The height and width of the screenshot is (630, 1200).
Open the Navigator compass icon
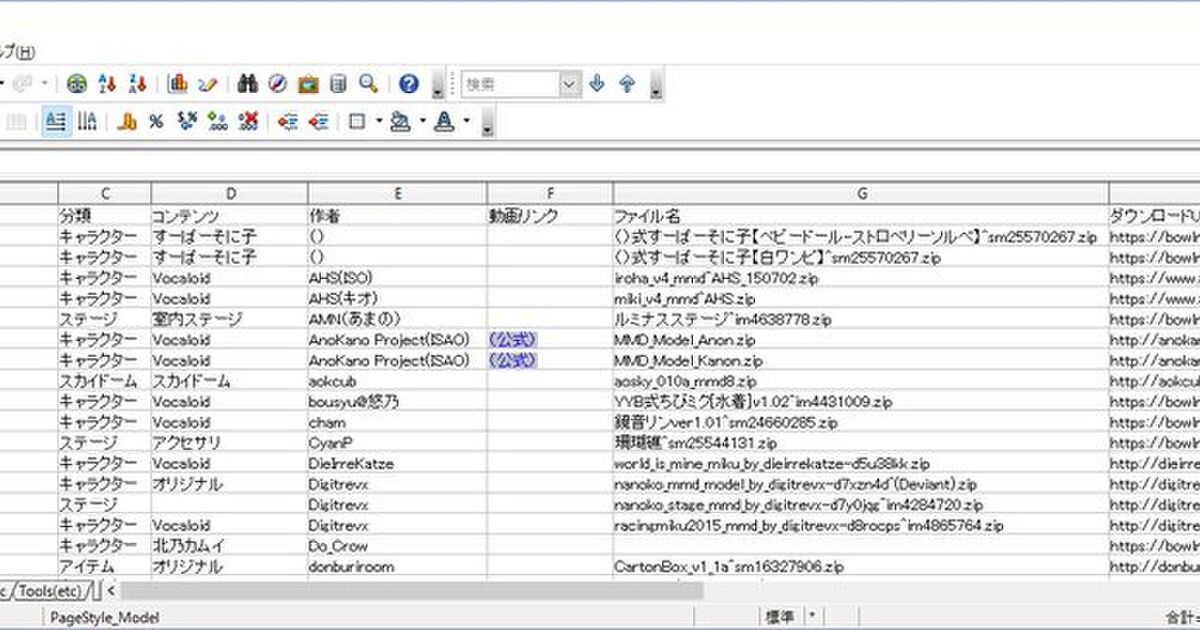click(x=278, y=84)
